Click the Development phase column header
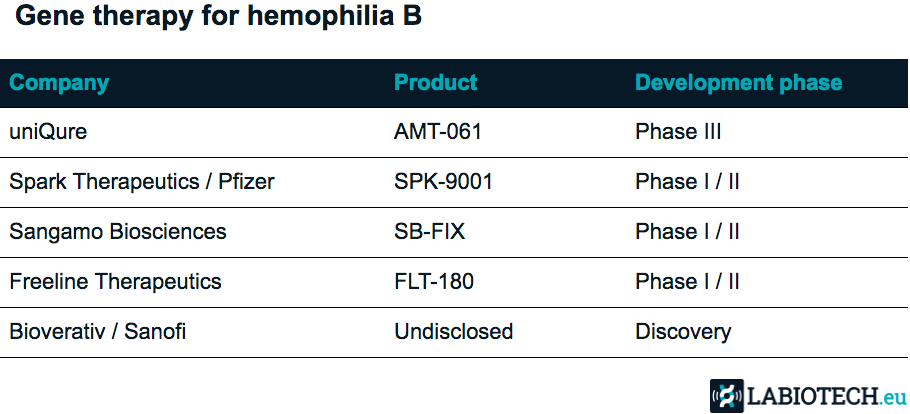 tap(739, 83)
